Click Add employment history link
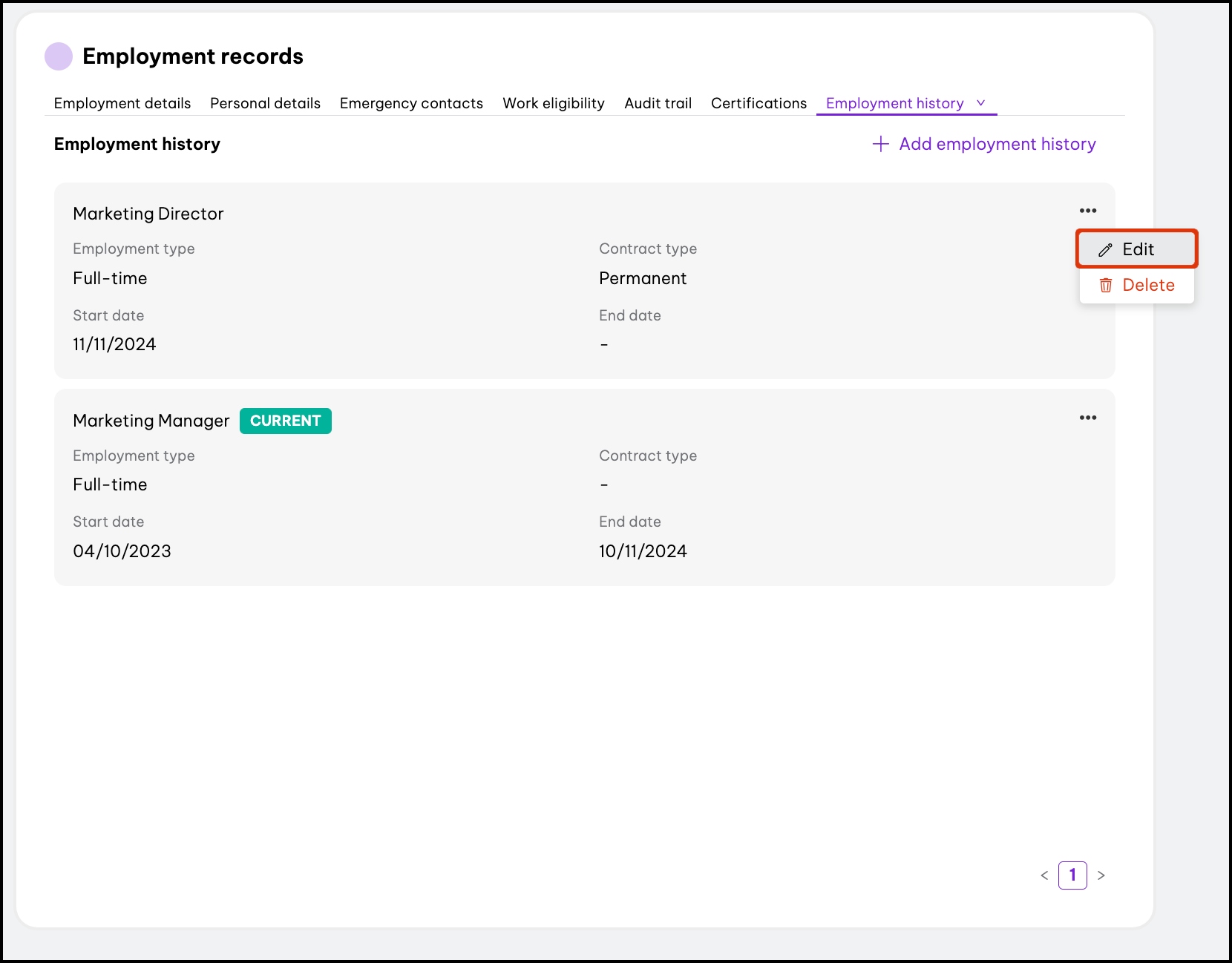 997,144
